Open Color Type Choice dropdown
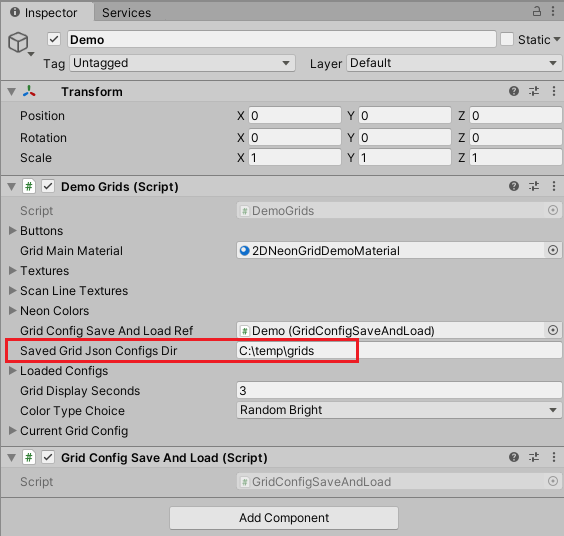Screen dimensions: 564x536 tap(399, 410)
